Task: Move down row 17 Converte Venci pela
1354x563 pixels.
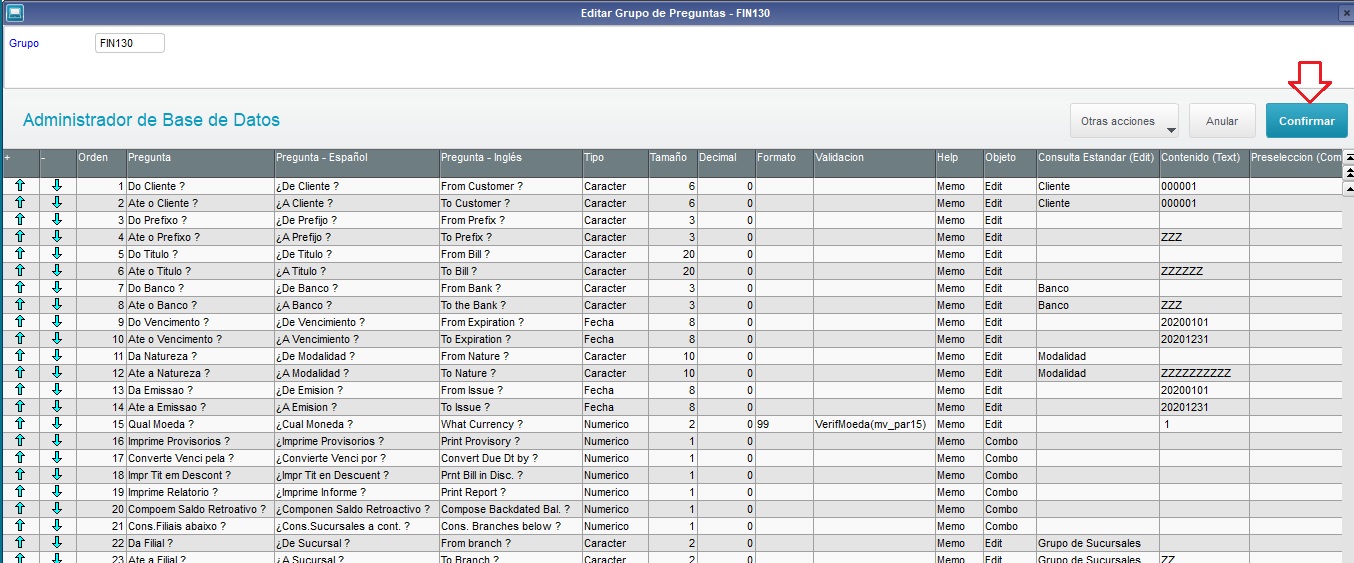Action: 56,458
